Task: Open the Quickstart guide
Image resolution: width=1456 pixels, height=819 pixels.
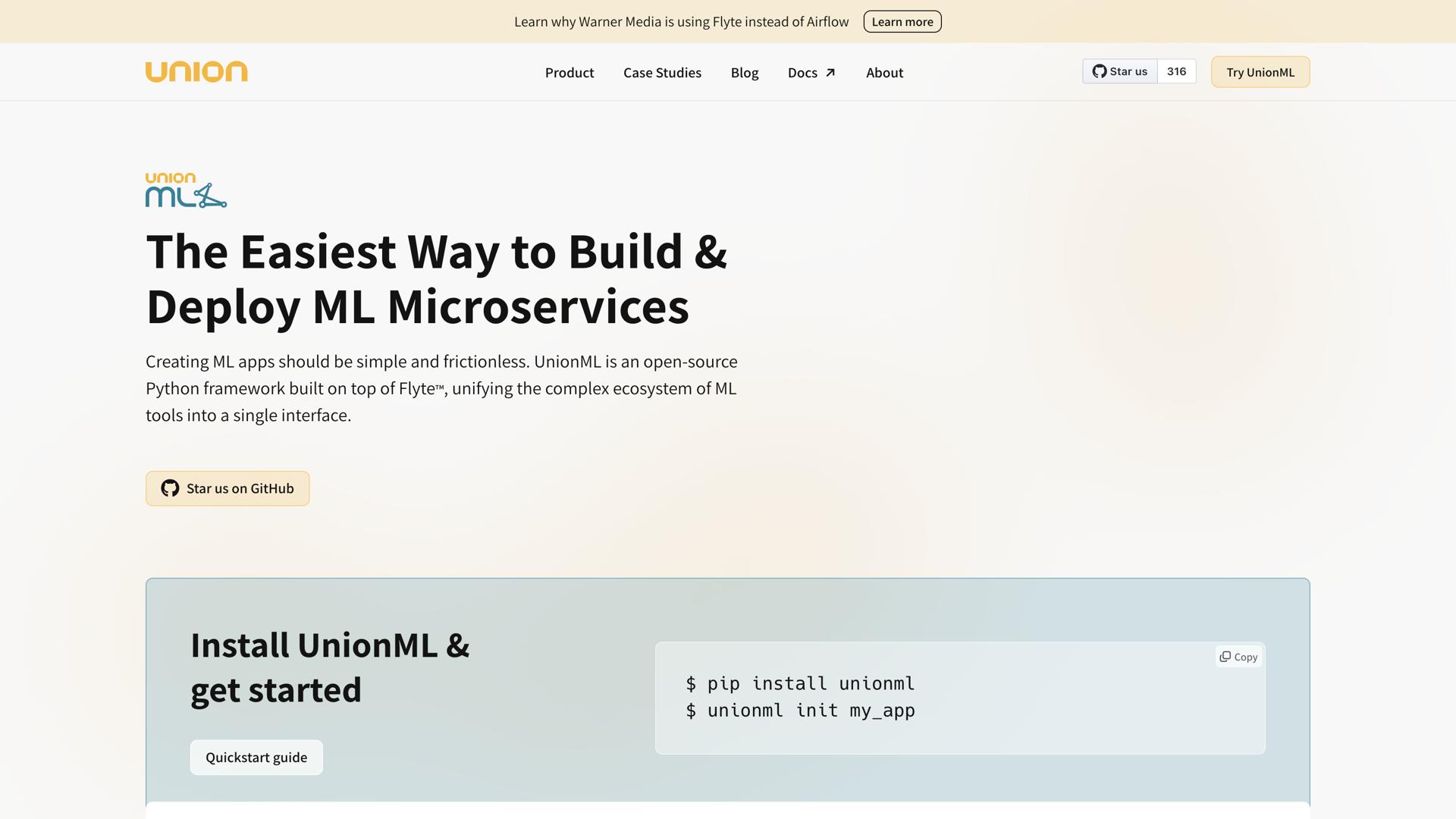Action: 256,757
